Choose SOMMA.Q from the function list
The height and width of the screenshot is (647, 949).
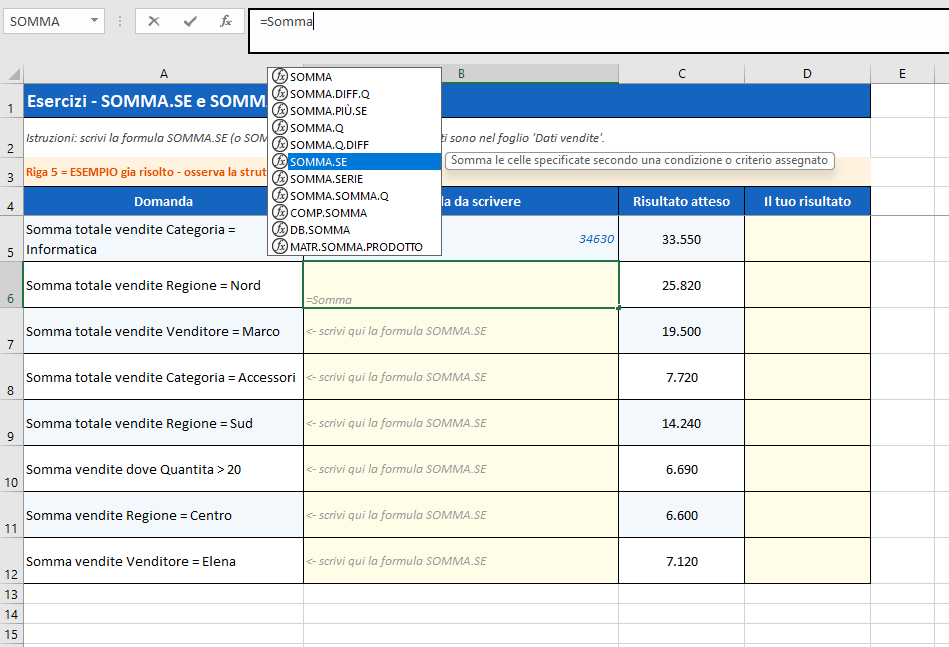[x=354, y=128]
